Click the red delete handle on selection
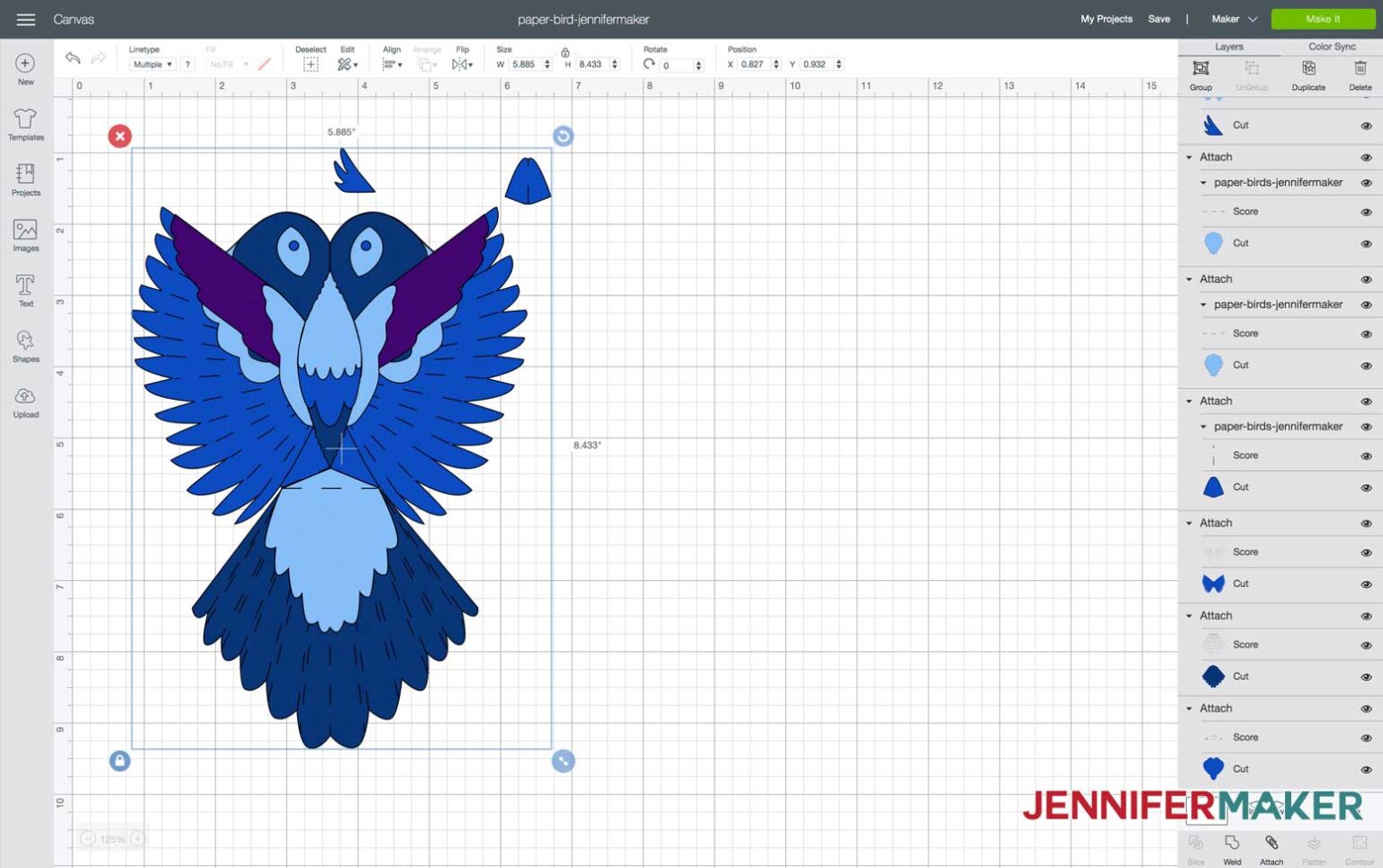Image resolution: width=1383 pixels, height=868 pixels. click(x=120, y=136)
